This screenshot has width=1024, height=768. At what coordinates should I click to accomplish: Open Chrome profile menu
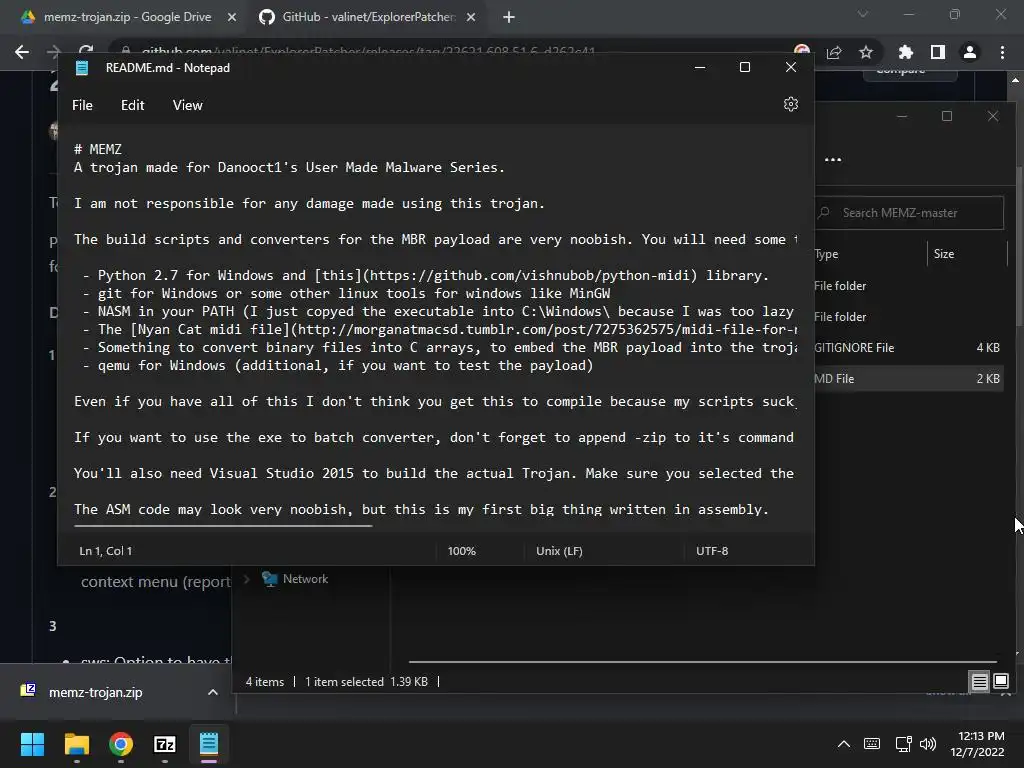pos(970,52)
